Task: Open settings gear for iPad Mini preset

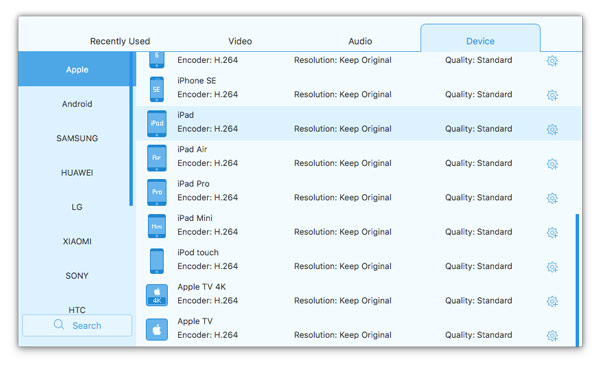Action: click(552, 232)
